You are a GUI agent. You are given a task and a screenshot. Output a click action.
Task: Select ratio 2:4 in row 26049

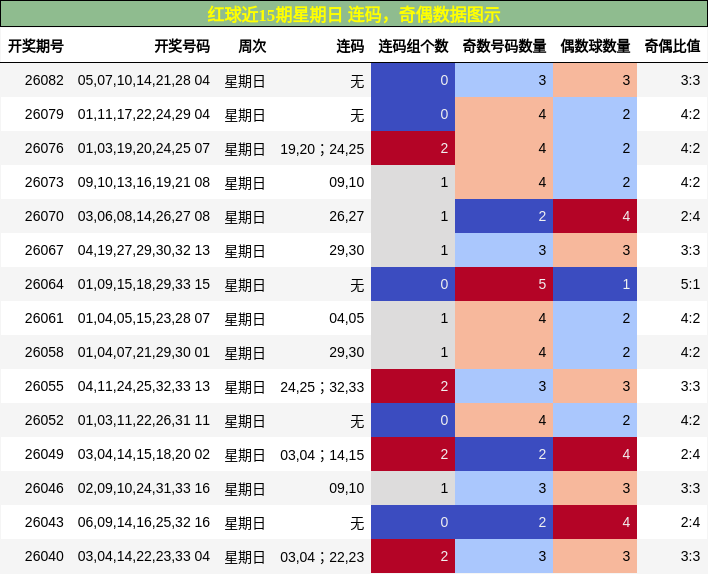[x=690, y=454]
